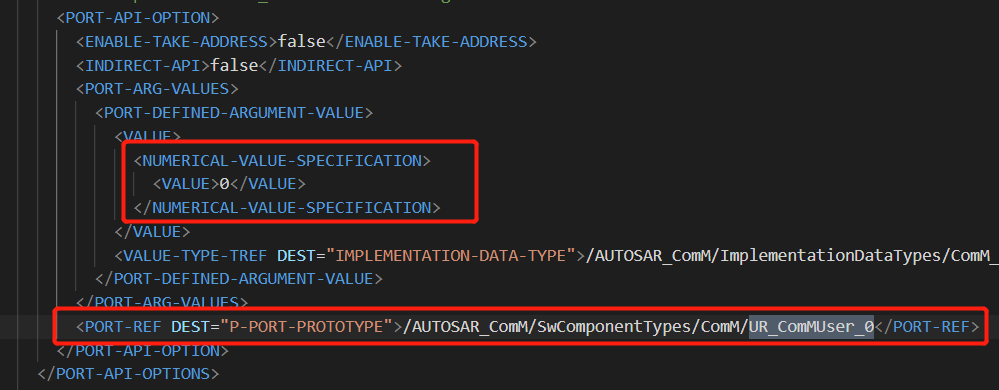Click the "P-PORT-PROTOTYPE" attribute string

click(306, 327)
